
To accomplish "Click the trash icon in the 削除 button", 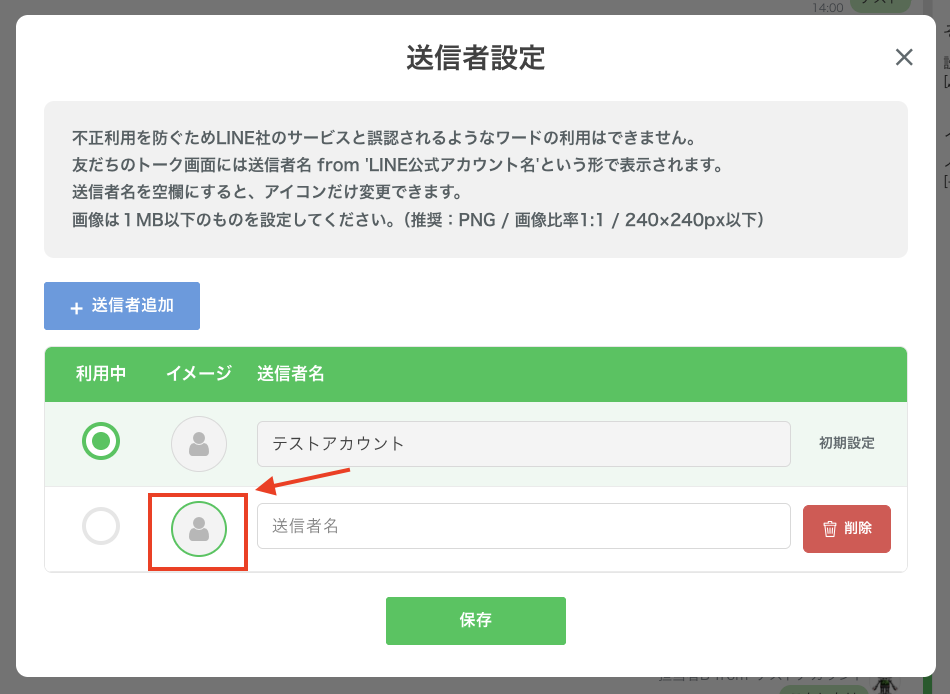I will tap(829, 529).
